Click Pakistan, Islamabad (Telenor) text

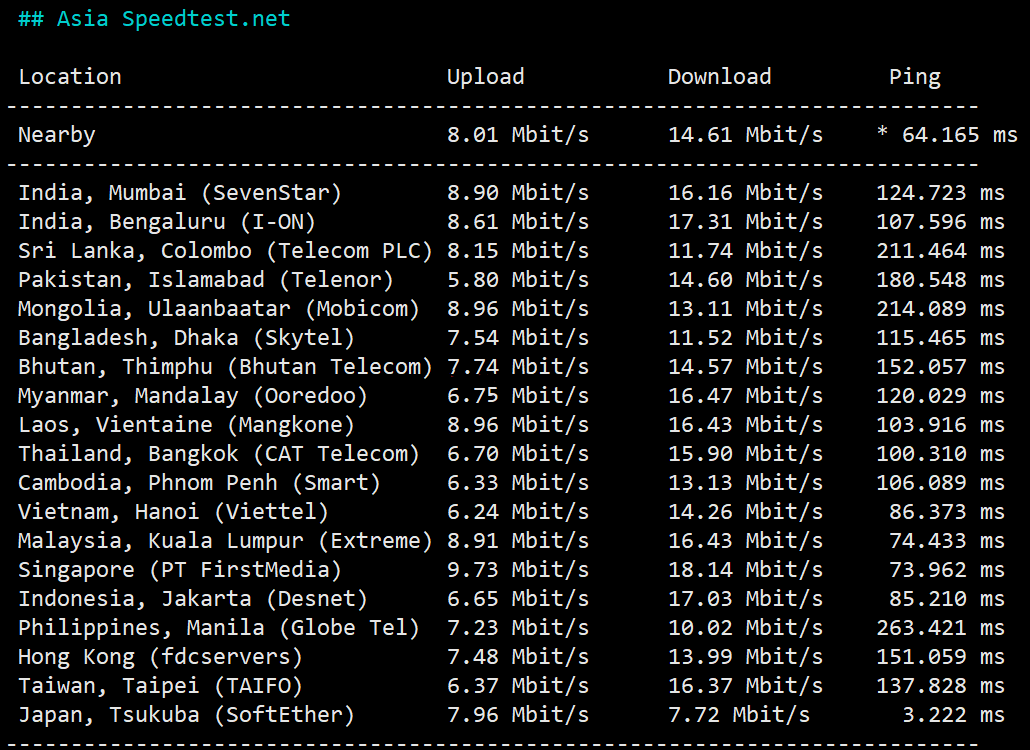click(206, 280)
